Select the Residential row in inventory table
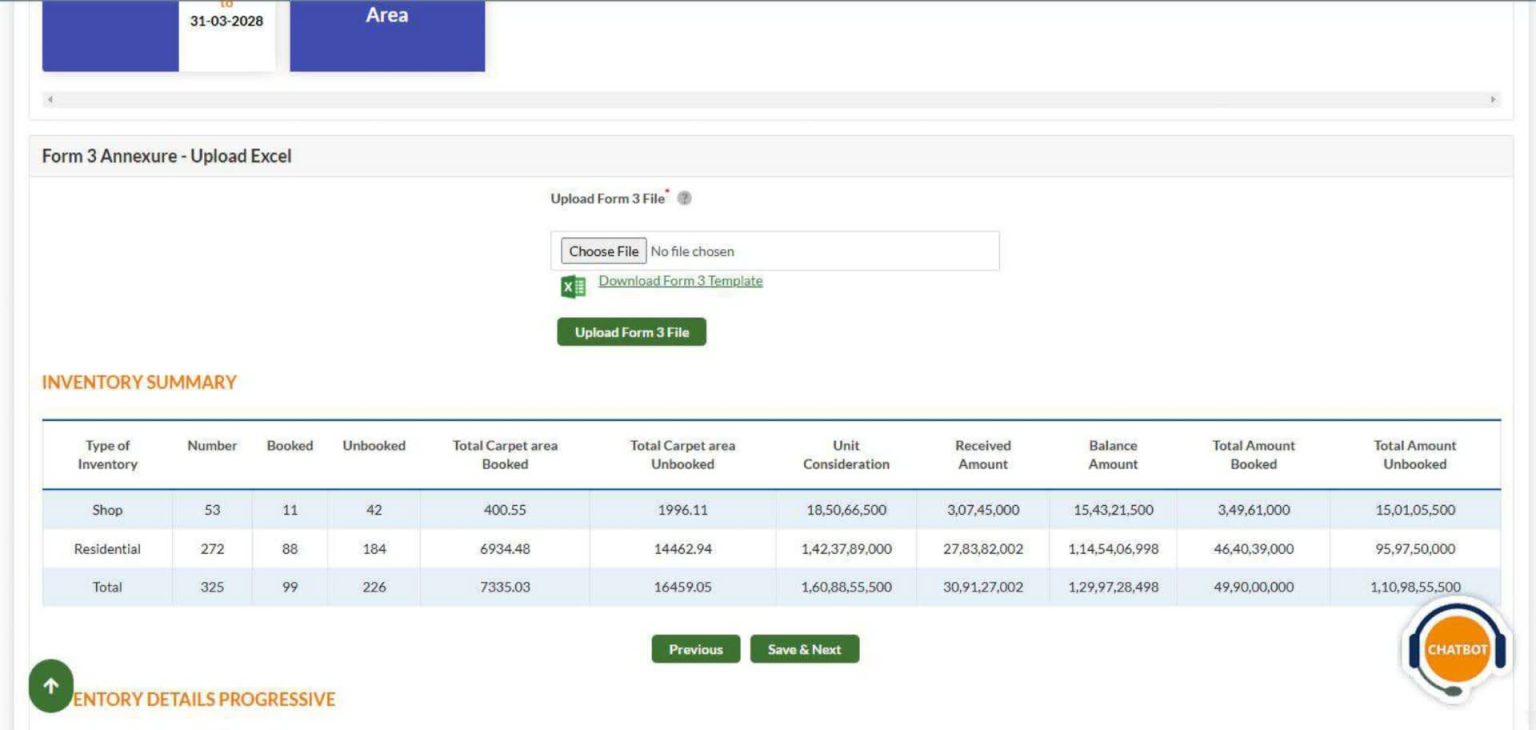This screenshot has height=730, width=1536. pos(107,549)
